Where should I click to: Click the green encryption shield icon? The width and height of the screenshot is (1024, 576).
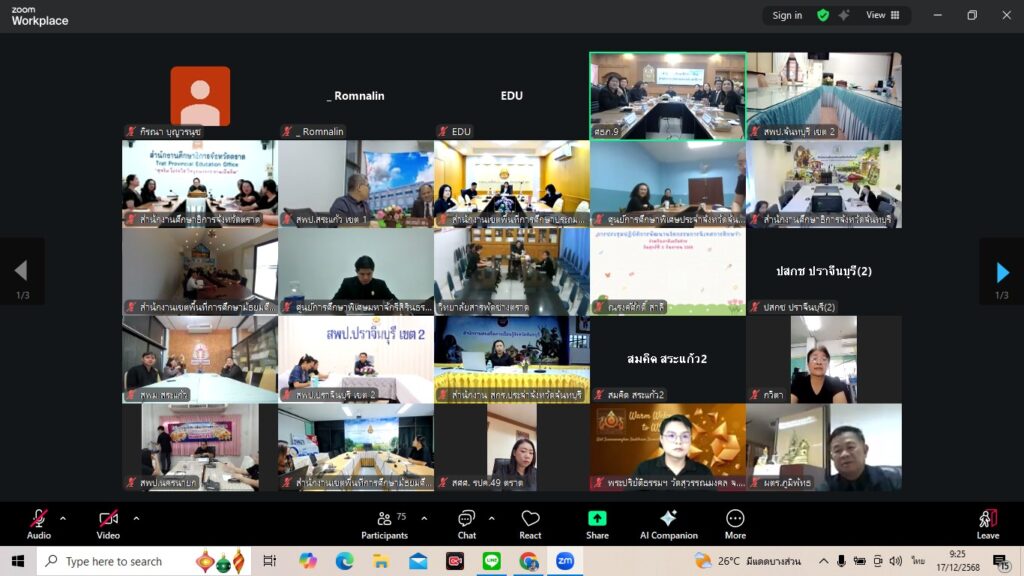point(823,15)
